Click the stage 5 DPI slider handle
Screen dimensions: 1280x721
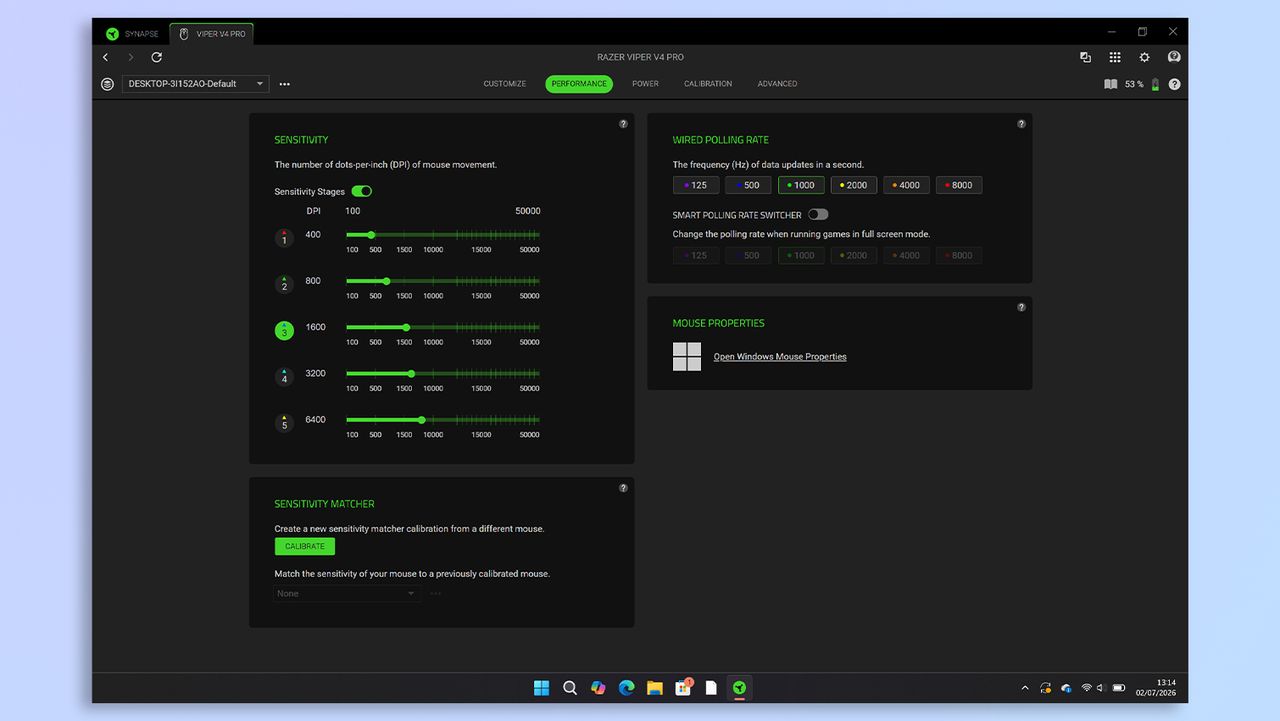(422, 420)
